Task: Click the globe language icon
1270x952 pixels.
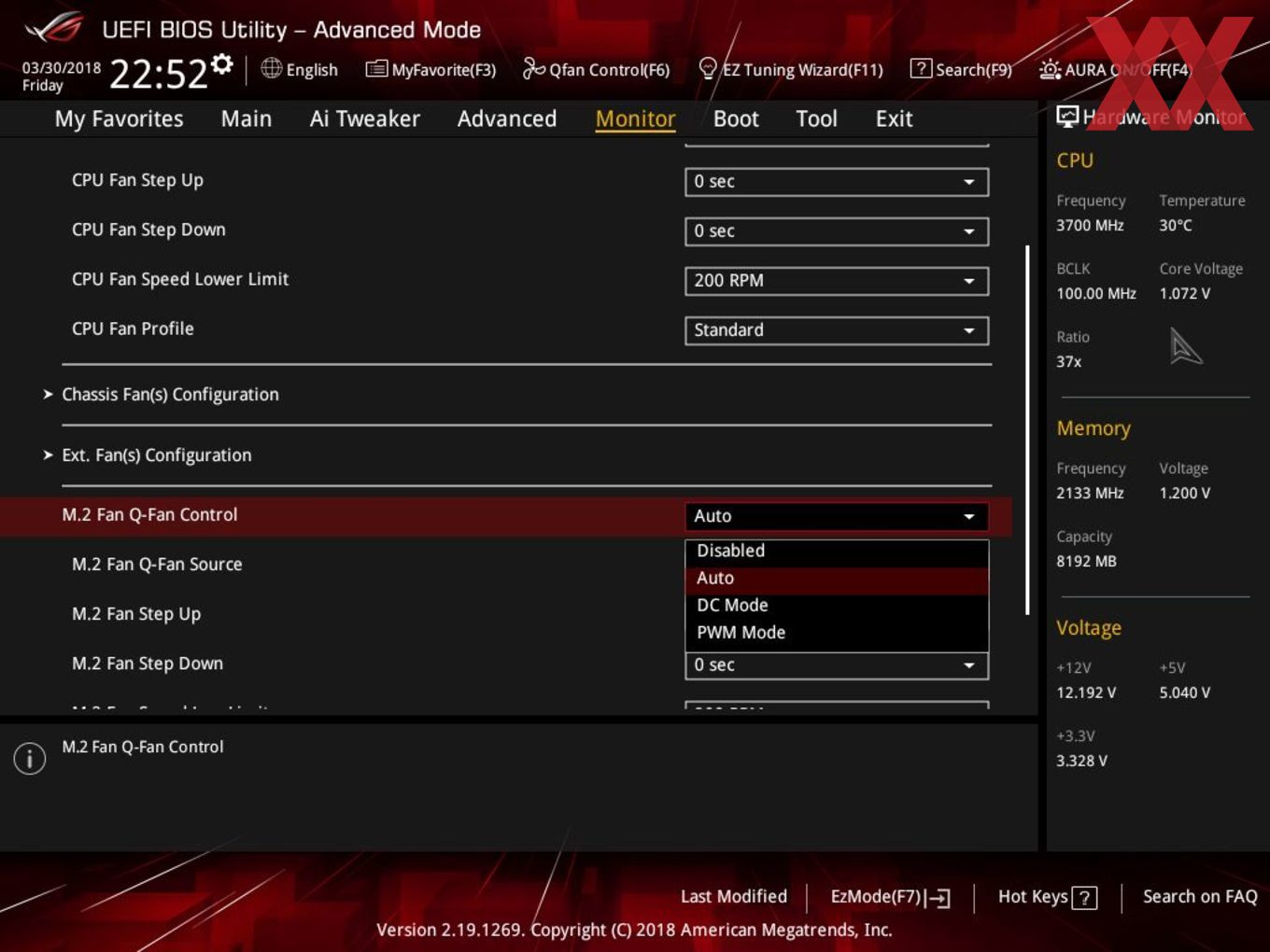Action: pyautogui.click(x=271, y=68)
